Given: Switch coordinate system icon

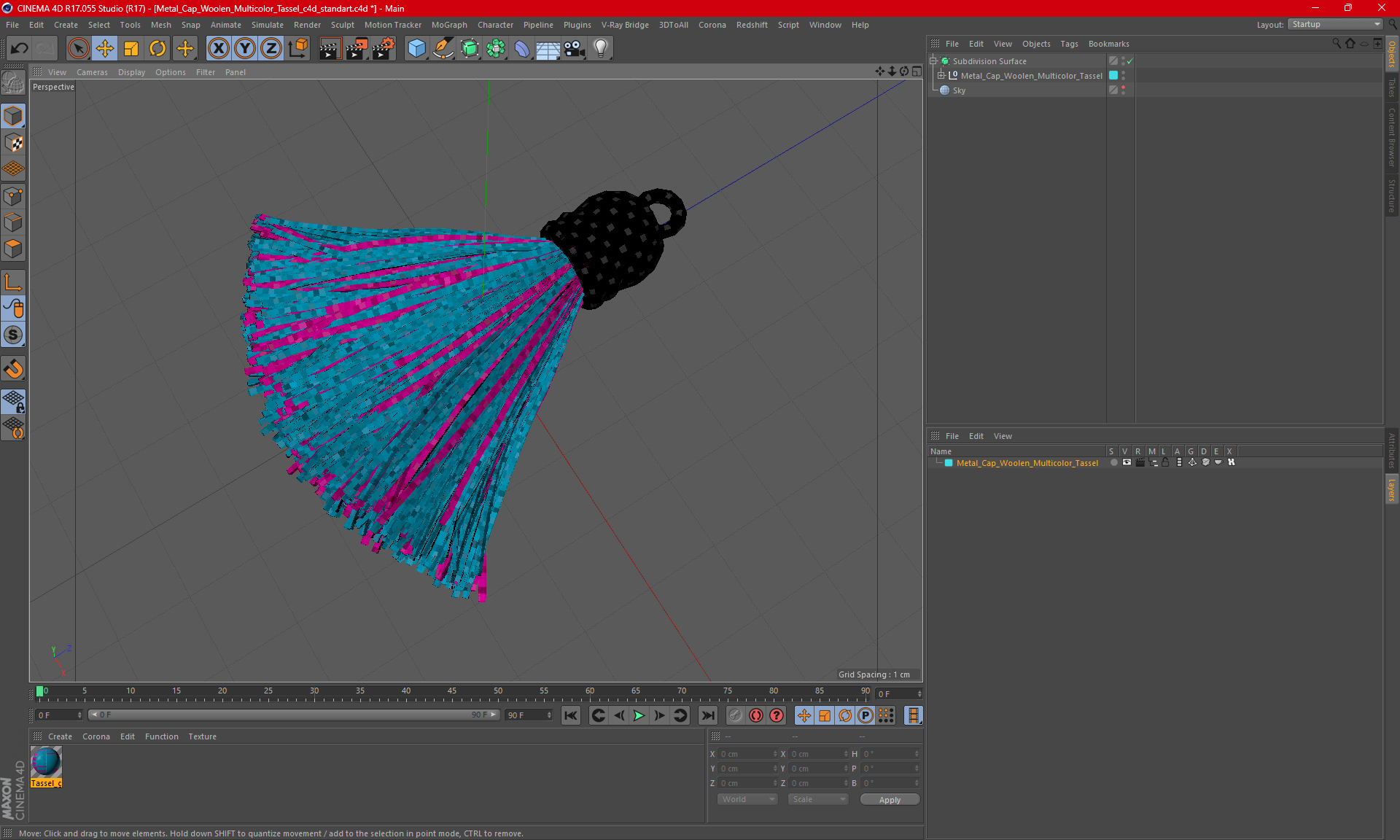Looking at the screenshot, I should (297, 49).
